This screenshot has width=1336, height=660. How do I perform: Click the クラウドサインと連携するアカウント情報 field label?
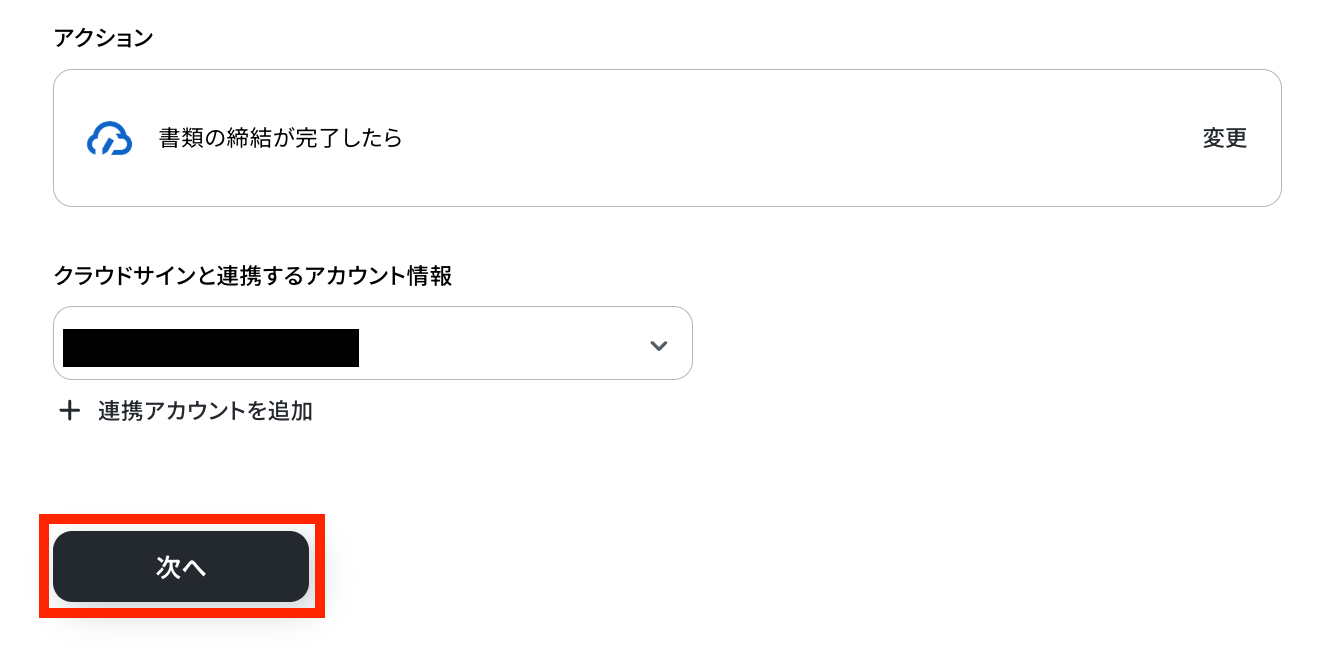point(252,276)
